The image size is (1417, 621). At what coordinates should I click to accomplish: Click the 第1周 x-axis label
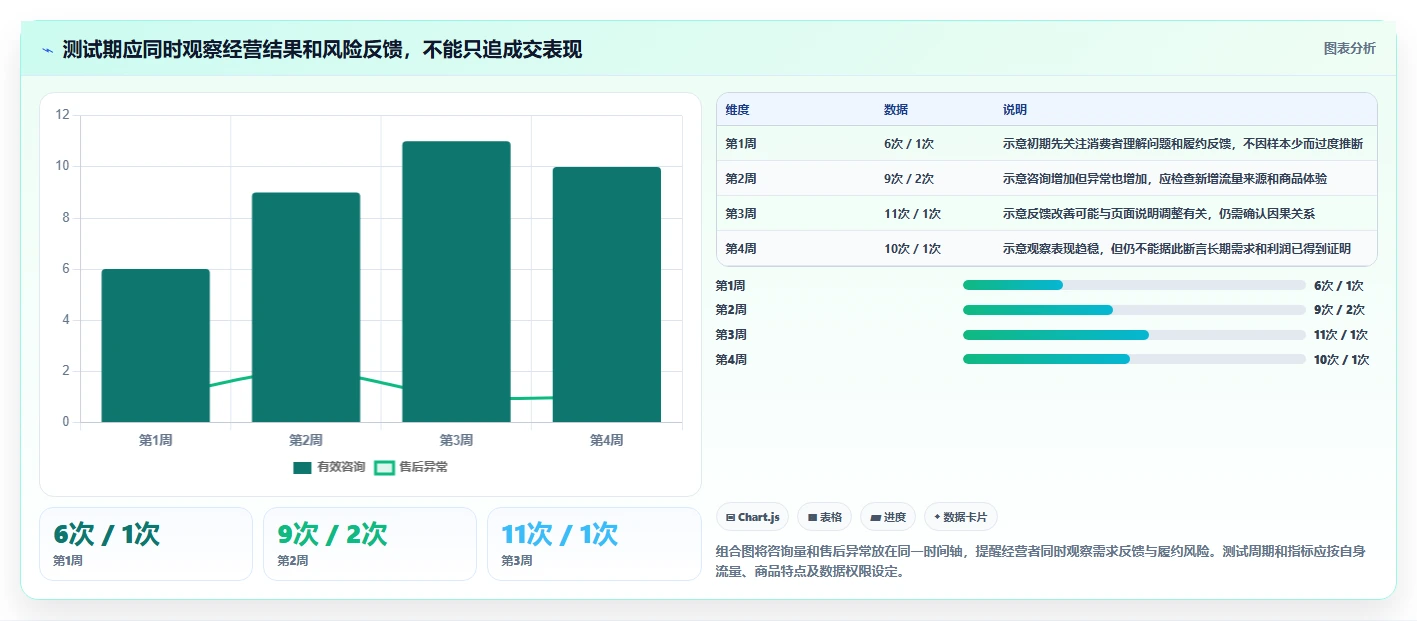[x=156, y=440]
